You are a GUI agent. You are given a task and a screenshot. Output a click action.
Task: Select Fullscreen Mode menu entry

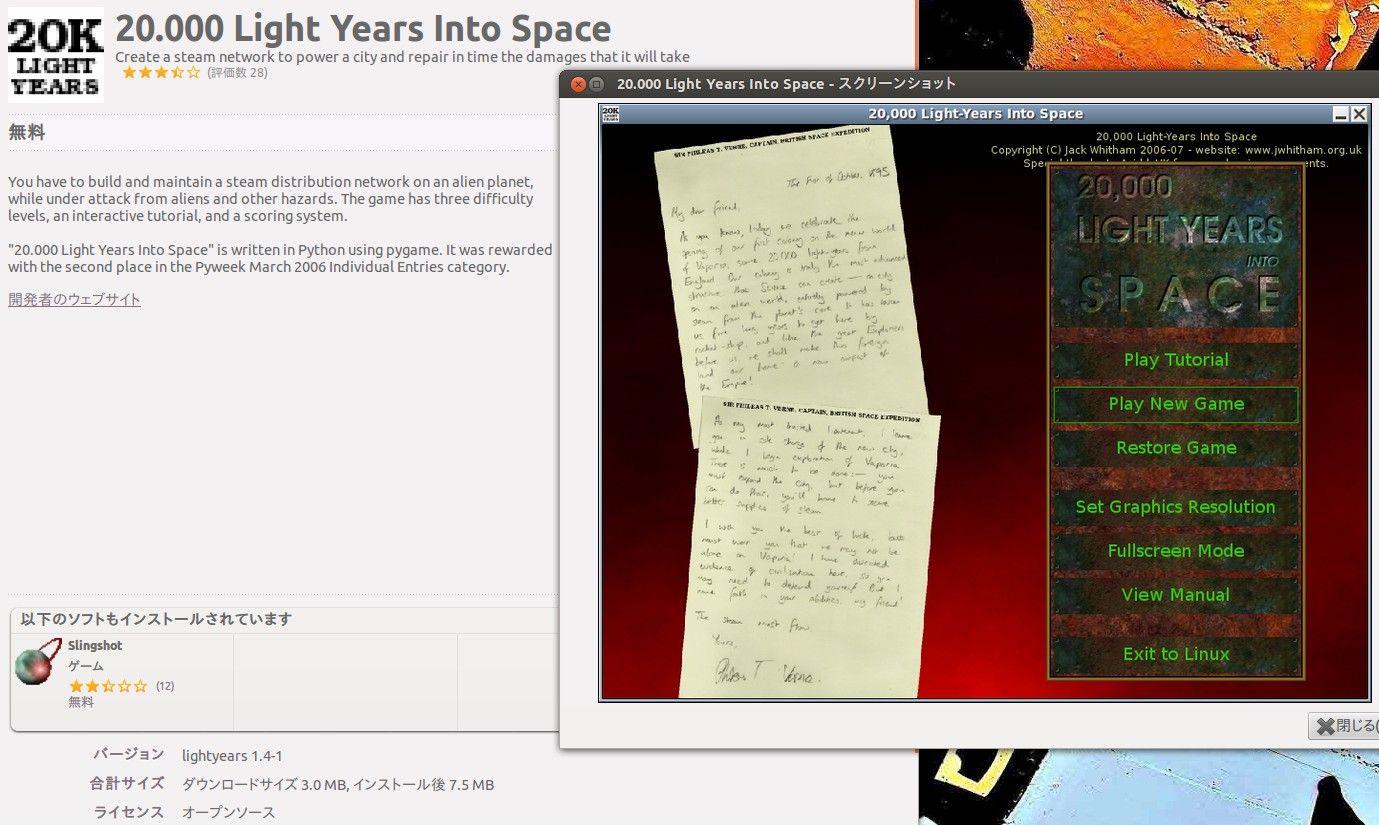1176,551
